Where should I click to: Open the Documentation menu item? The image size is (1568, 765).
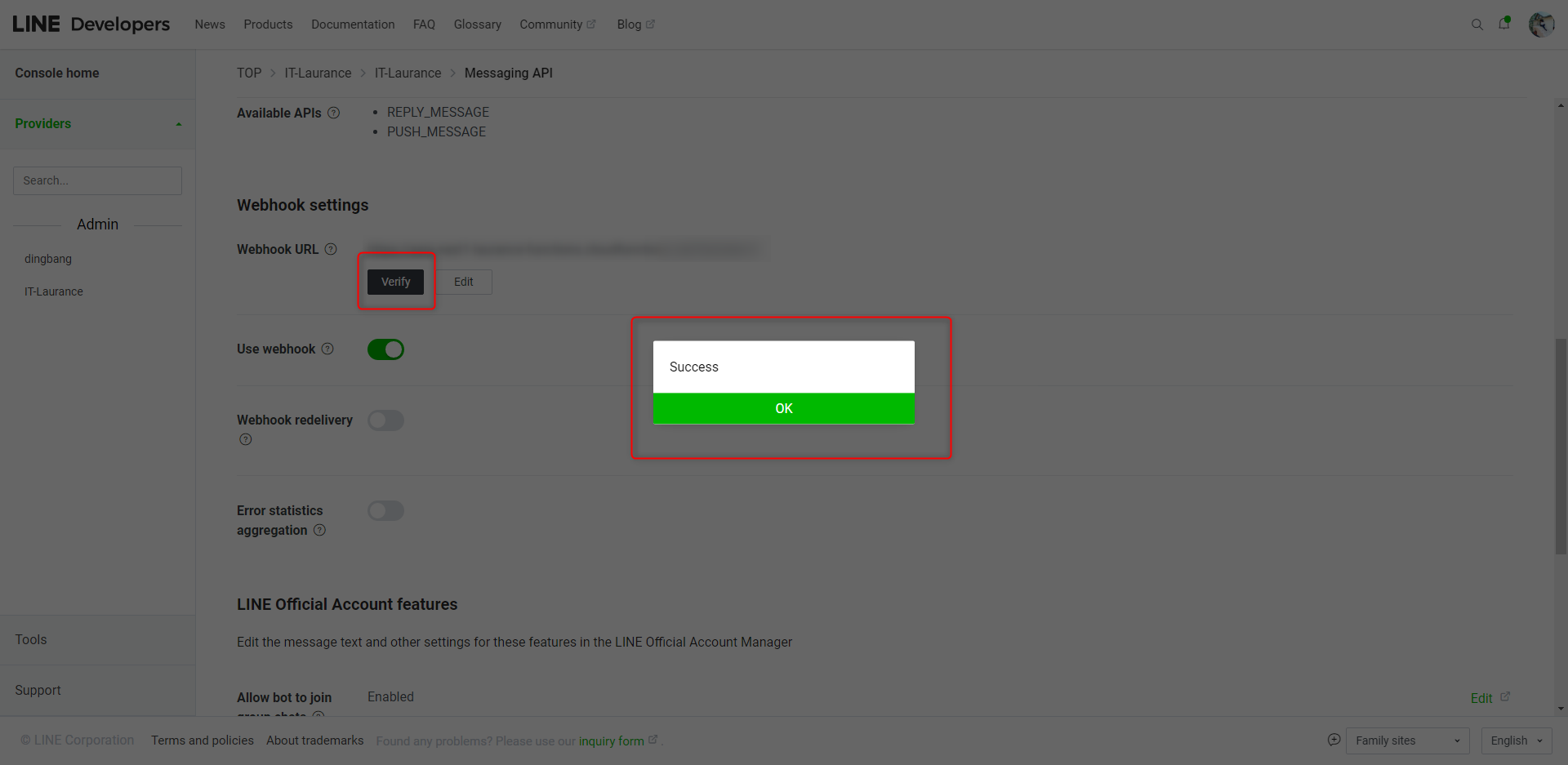click(353, 24)
